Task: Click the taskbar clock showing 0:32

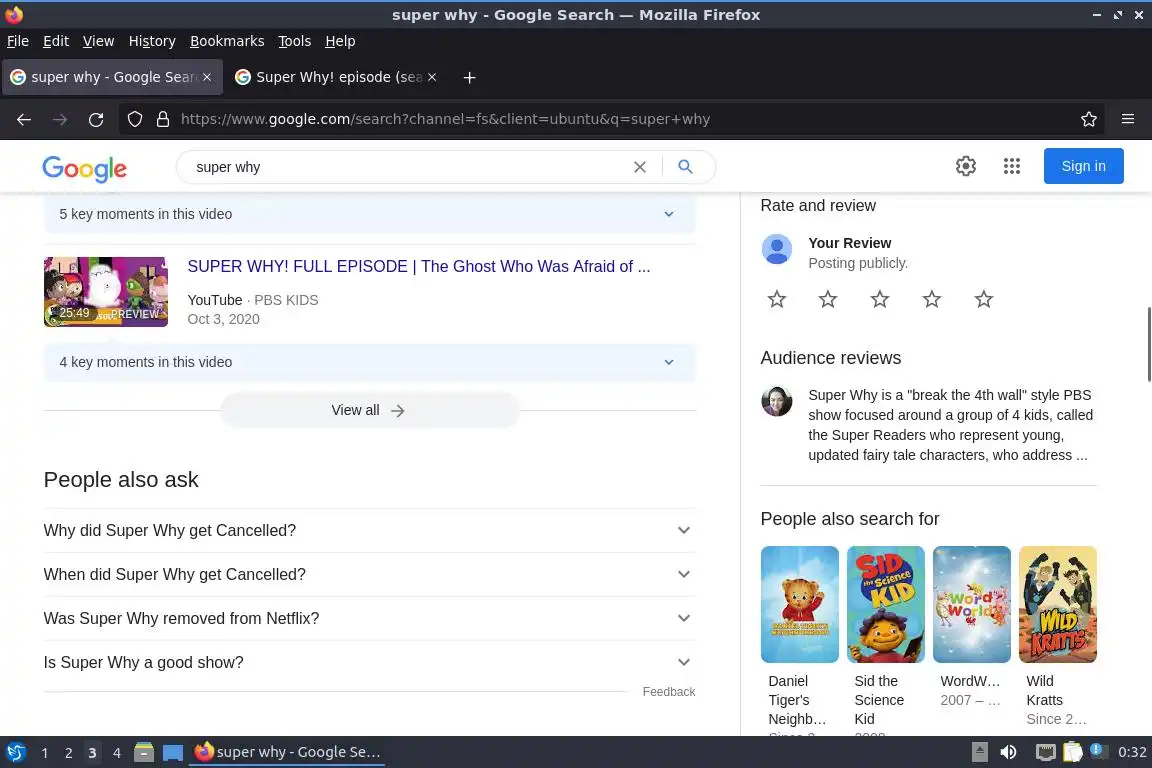Action: coord(1131,752)
